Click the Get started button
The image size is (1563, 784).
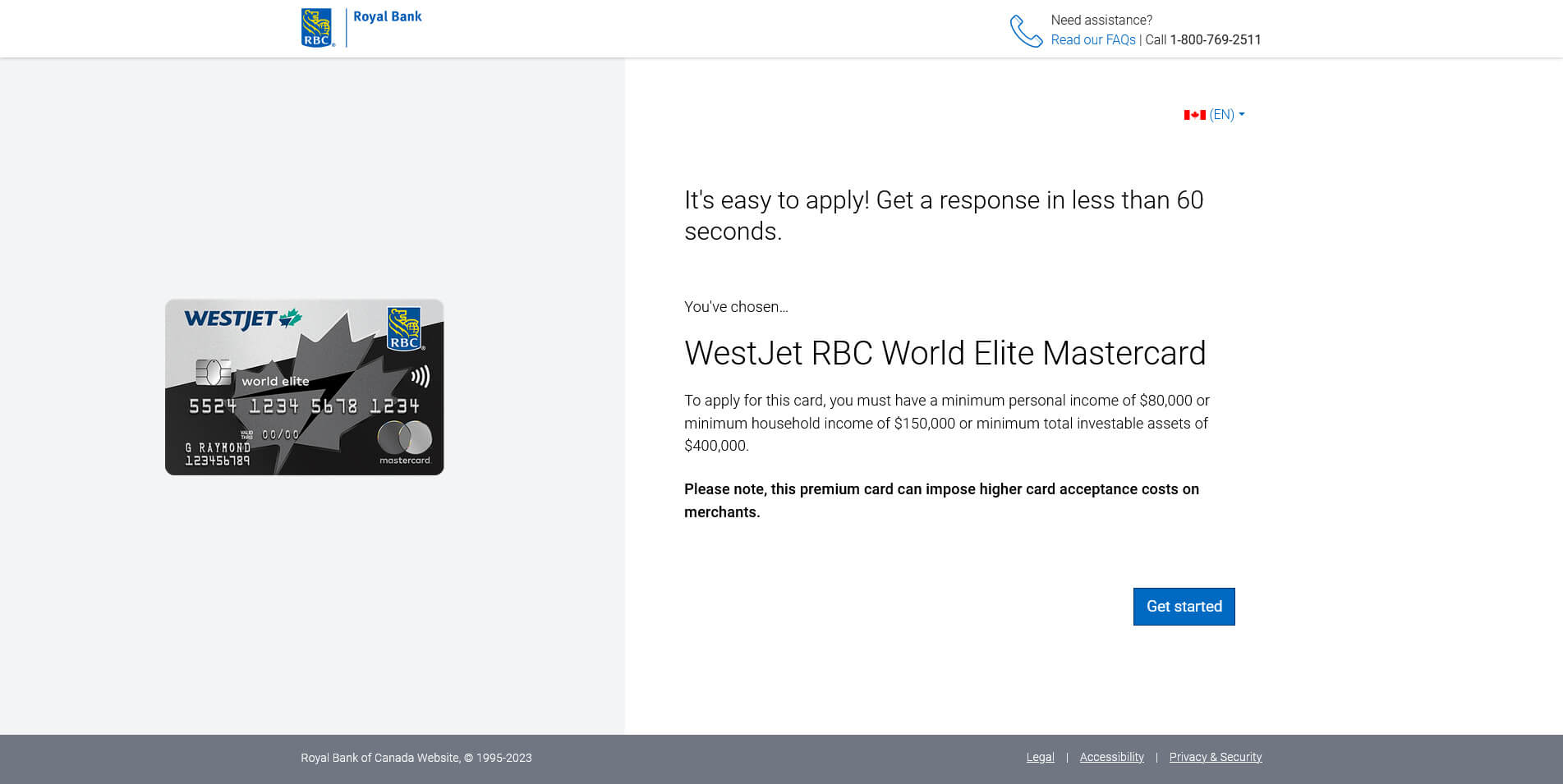pos(1184,607)
